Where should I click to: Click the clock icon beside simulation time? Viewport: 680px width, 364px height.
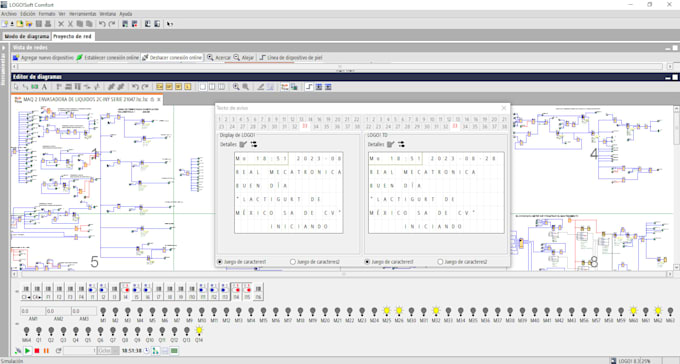[147, 351]
